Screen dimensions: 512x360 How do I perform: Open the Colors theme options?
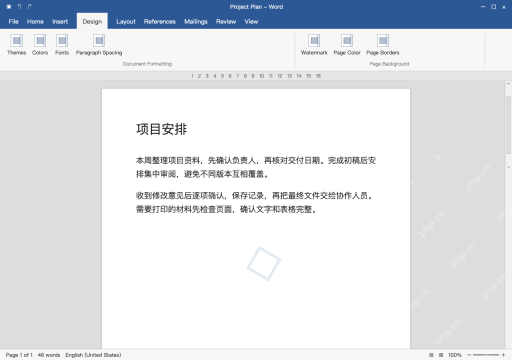40,45
